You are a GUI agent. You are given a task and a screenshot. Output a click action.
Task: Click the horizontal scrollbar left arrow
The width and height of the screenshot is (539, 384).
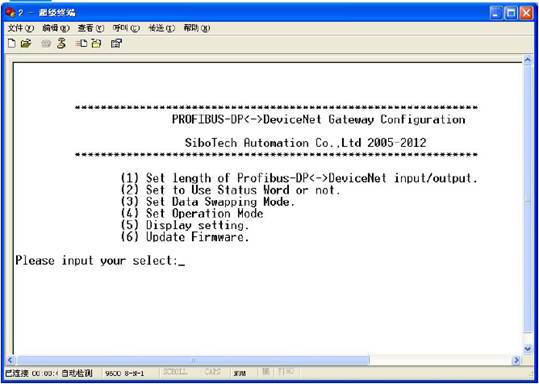[x=10, y=360]
